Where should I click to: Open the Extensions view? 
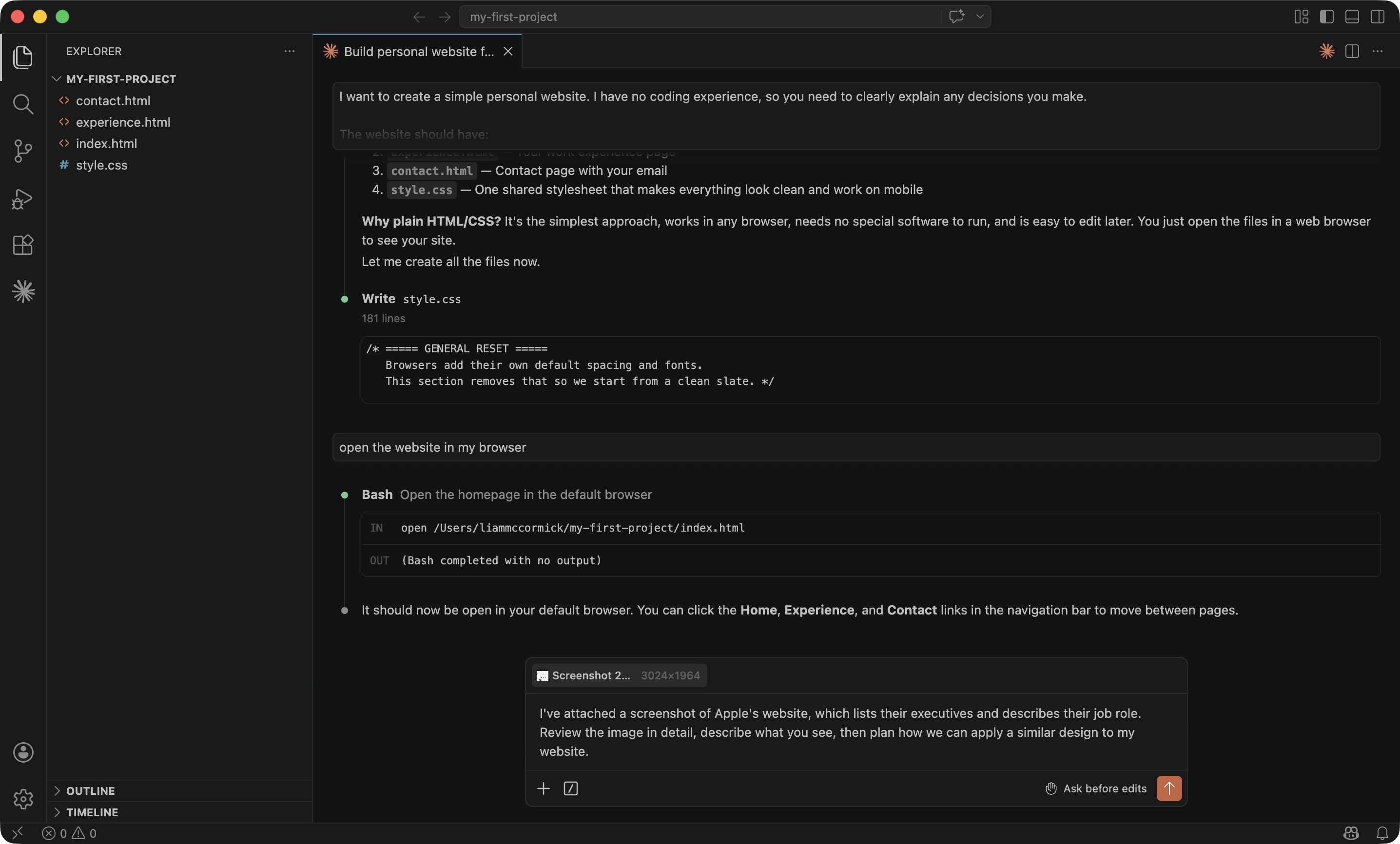tap(23, 245)
